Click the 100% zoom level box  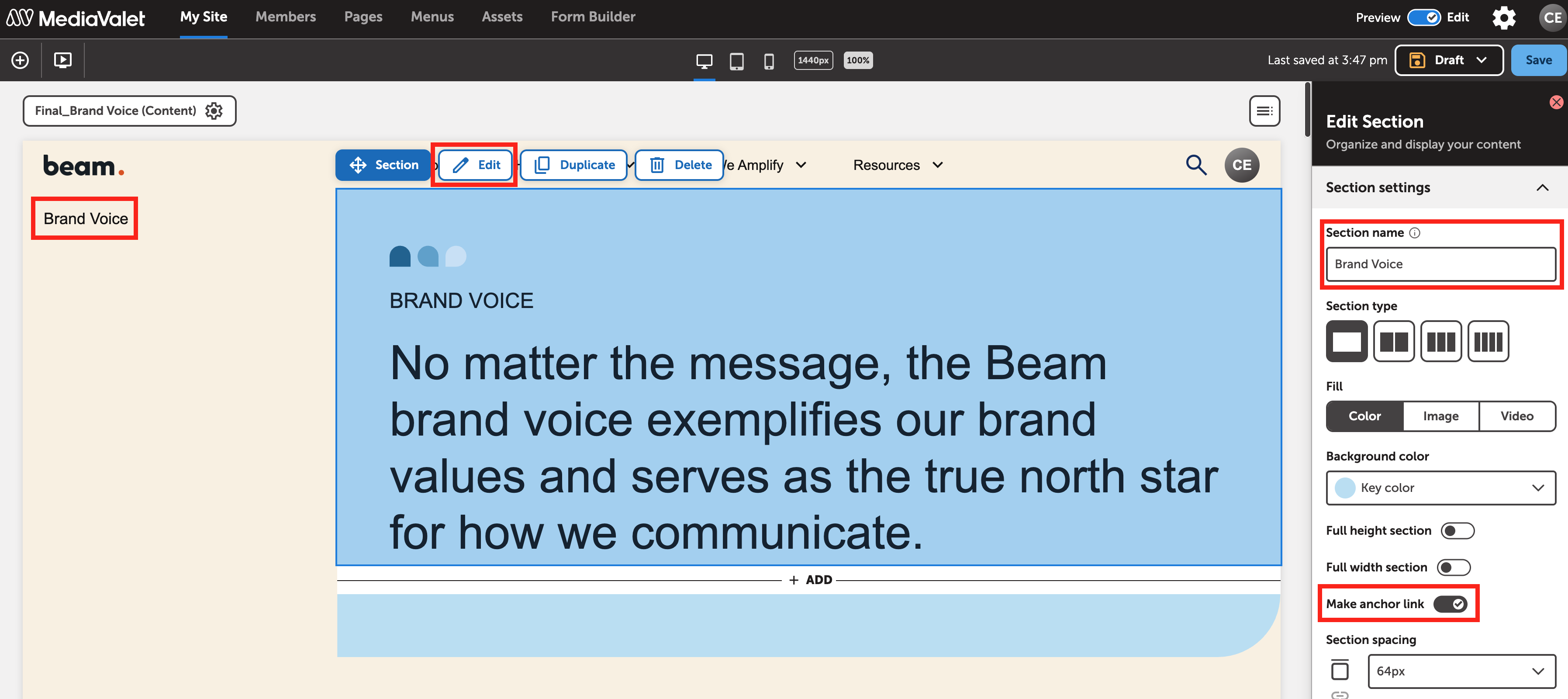coord(858,60)
